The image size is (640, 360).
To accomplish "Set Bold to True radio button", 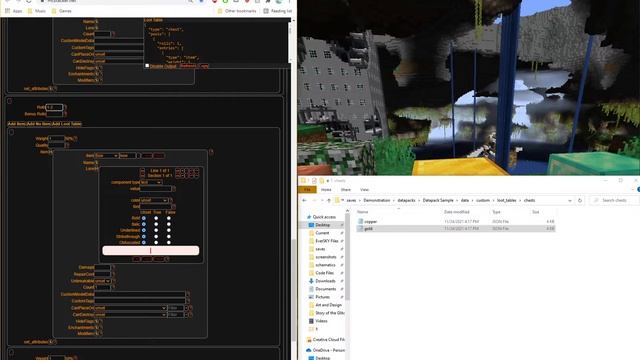I will tap(156, 218).
